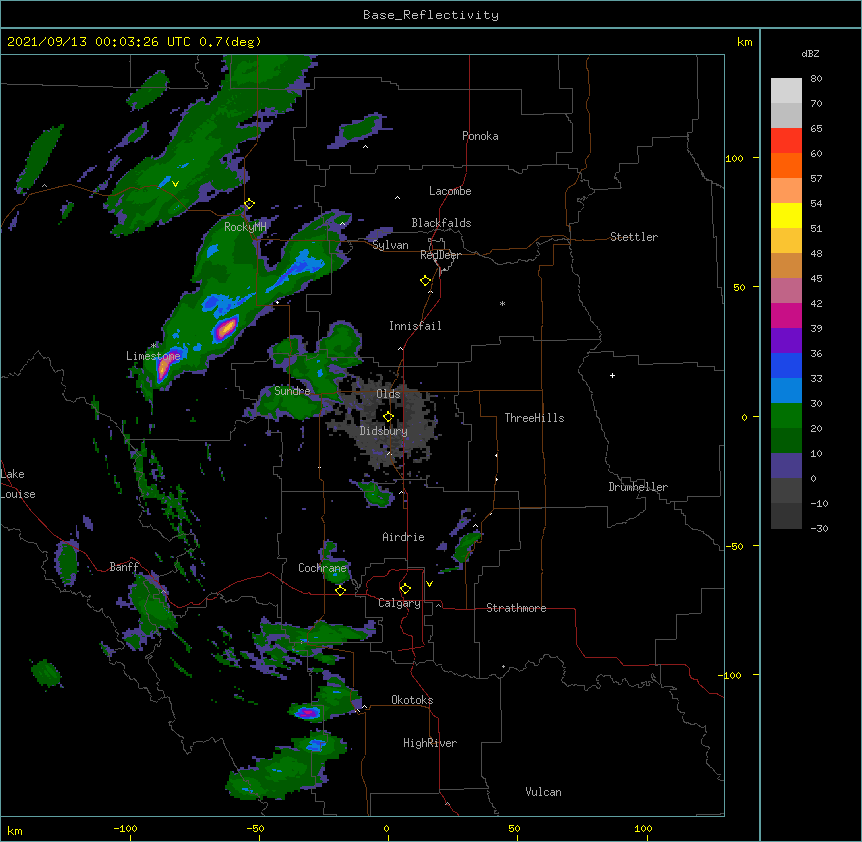Click the Lacombe city label

pyautogui.click(x=450, y=191)
